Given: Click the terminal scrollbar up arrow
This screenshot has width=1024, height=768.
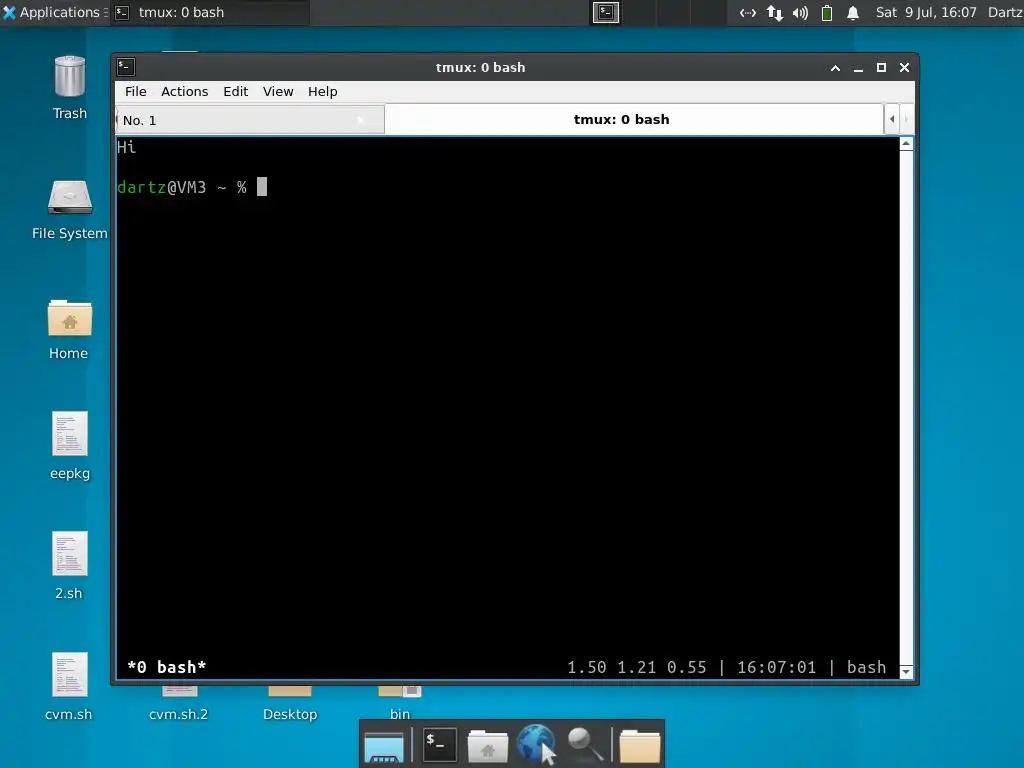Looking at the screenshot, I should pos(906,144).
